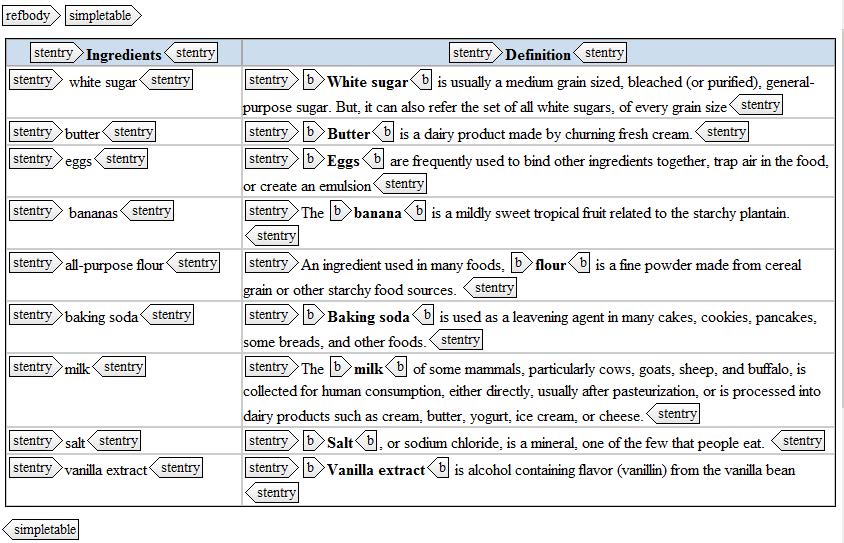Click opening b tag before bold Baking soda
Viewport: 844px width, 543px height.
tap(313, 315)
